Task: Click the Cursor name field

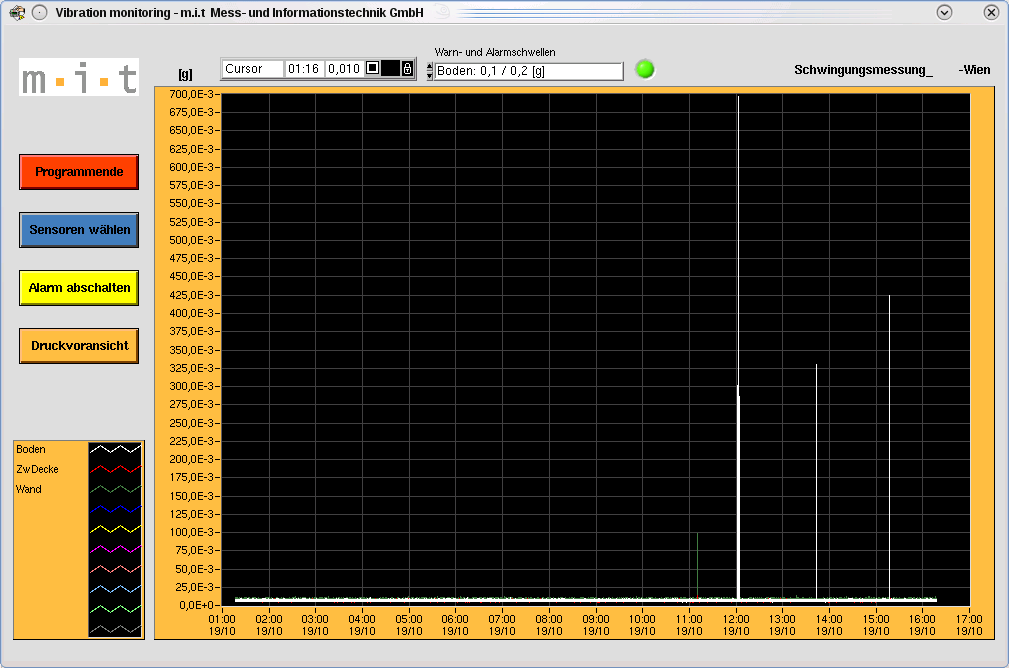Action: (253, 69)
